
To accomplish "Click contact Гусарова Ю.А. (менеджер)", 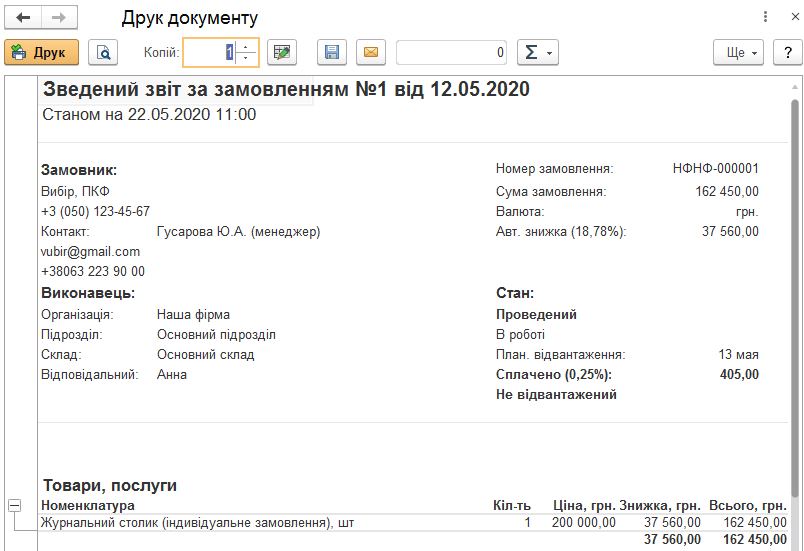I will coord(238,232).
